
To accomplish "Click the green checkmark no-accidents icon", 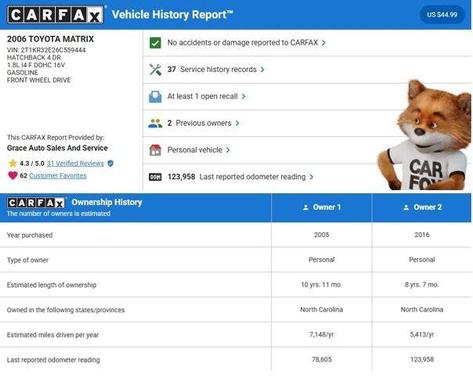I will click(155, 43).
